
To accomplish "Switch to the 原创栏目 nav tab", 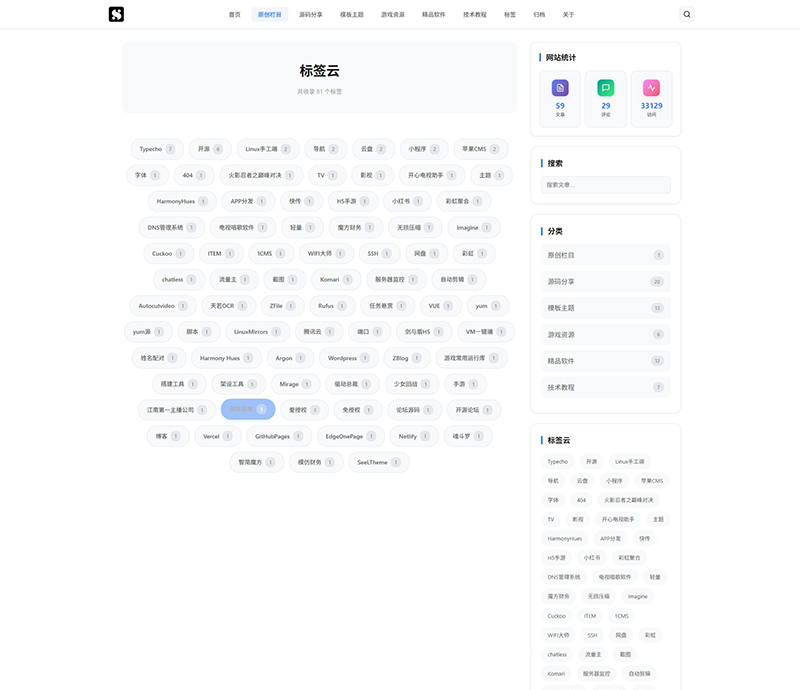I will point(267,14).
